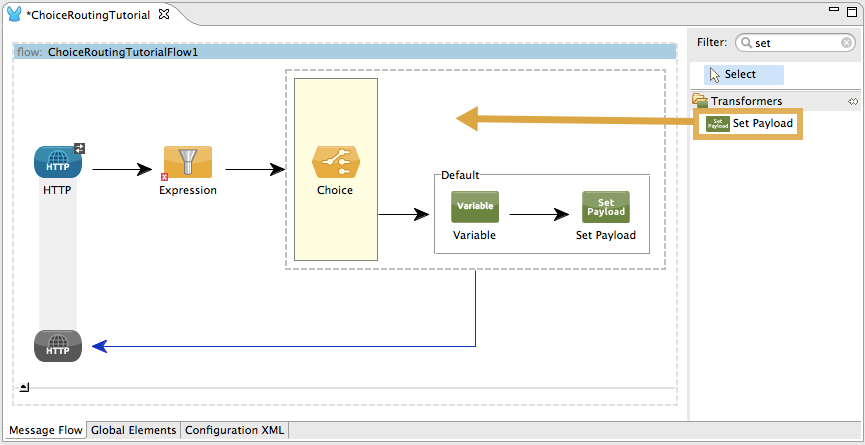The width and height of the screenshot is (865, 445).
Task: Click the red error marker on Expression
Action: click(164, 176)
